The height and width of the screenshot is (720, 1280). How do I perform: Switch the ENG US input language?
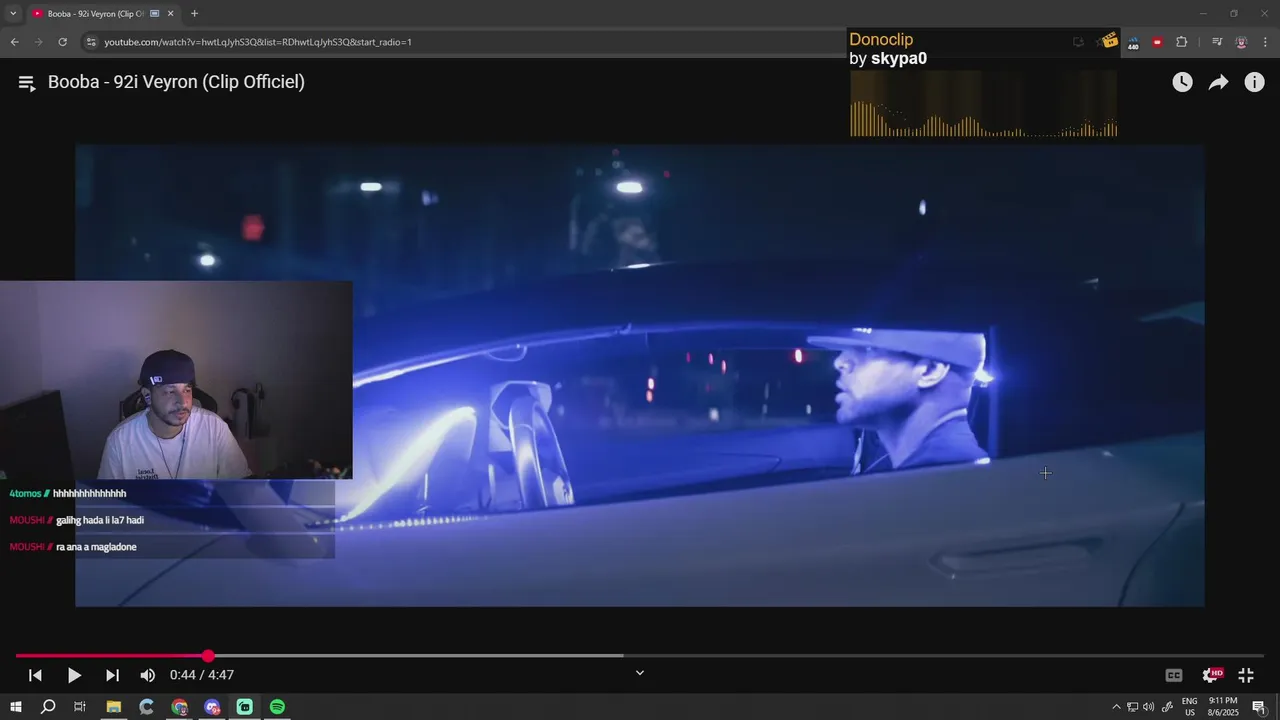click(1189, 707)
